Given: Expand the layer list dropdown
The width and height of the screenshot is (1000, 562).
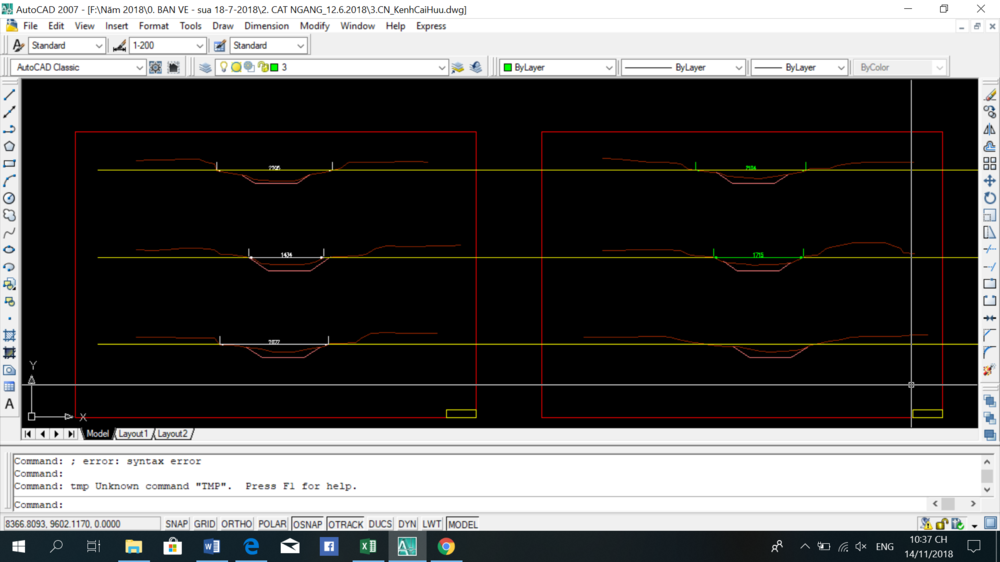Looking at the screenshot, I should pos(441,68).
